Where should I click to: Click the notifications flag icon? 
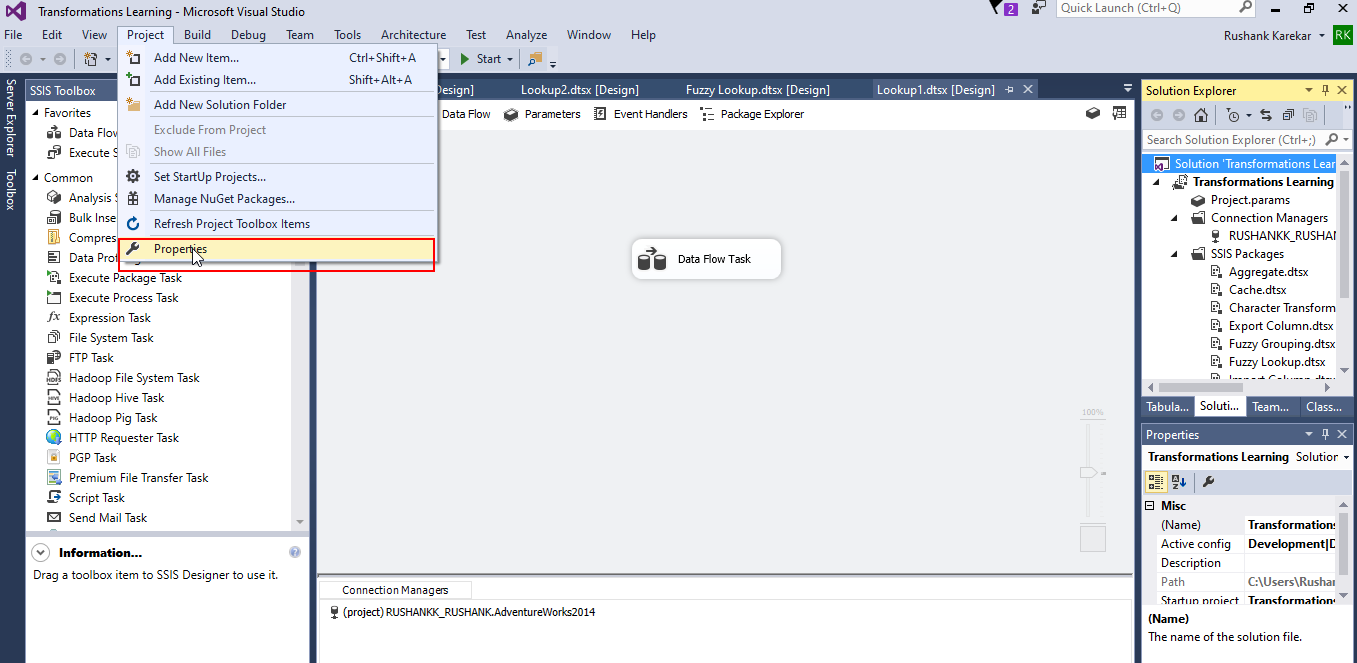[x=994, y=8]
